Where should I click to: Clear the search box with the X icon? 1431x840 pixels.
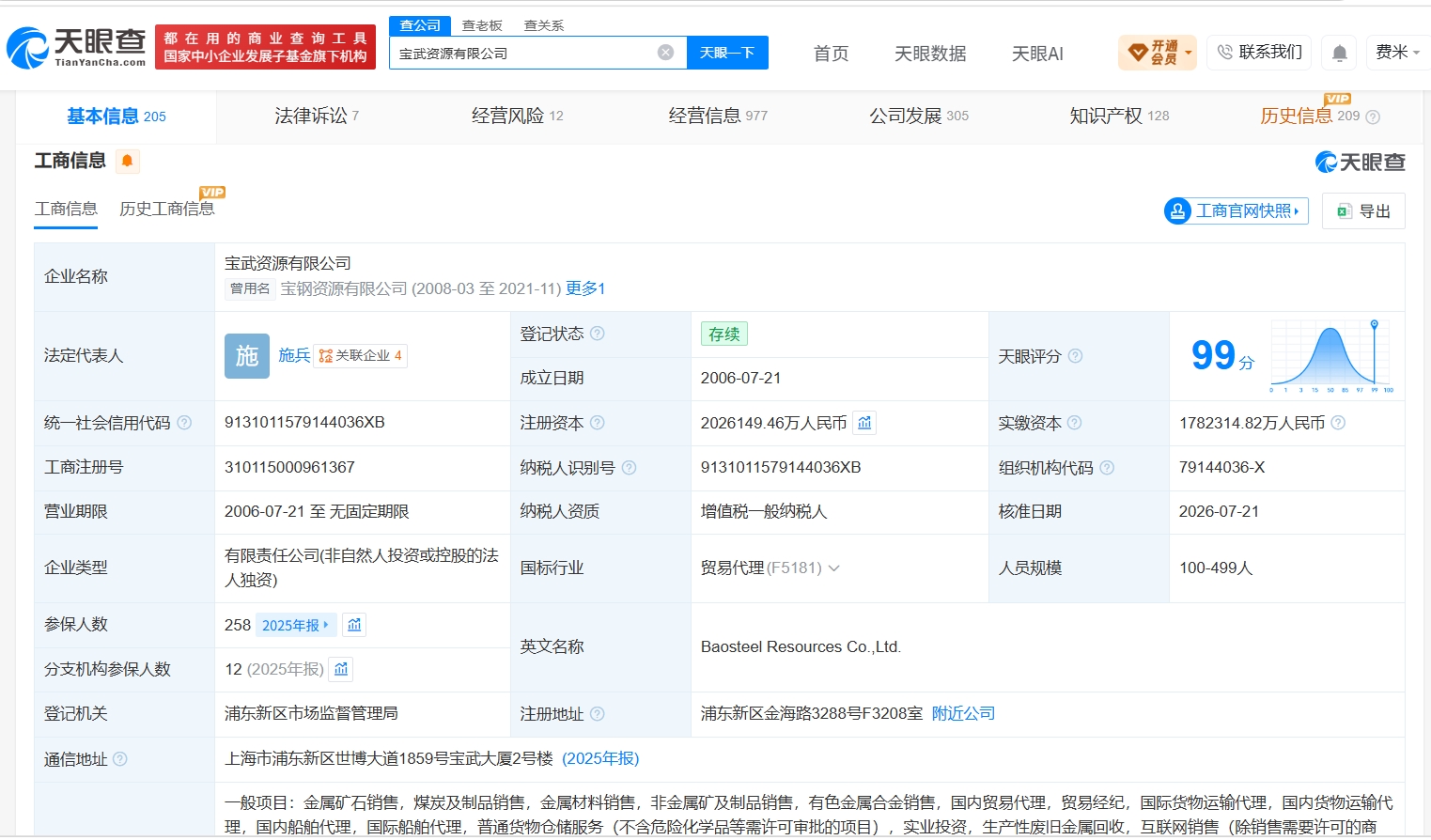click(665, 53)
